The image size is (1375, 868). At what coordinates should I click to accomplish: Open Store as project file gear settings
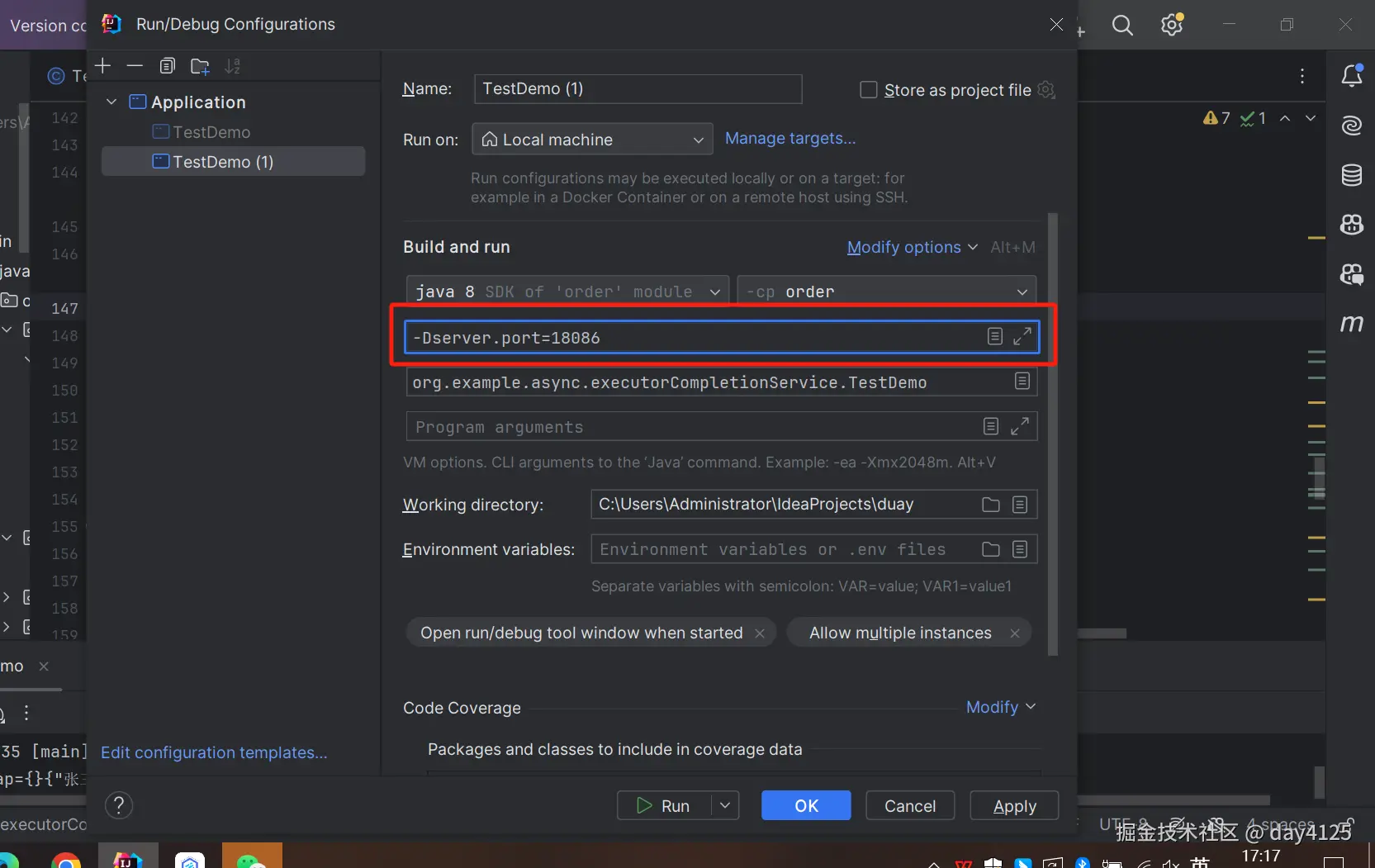tap(1046, 89)
